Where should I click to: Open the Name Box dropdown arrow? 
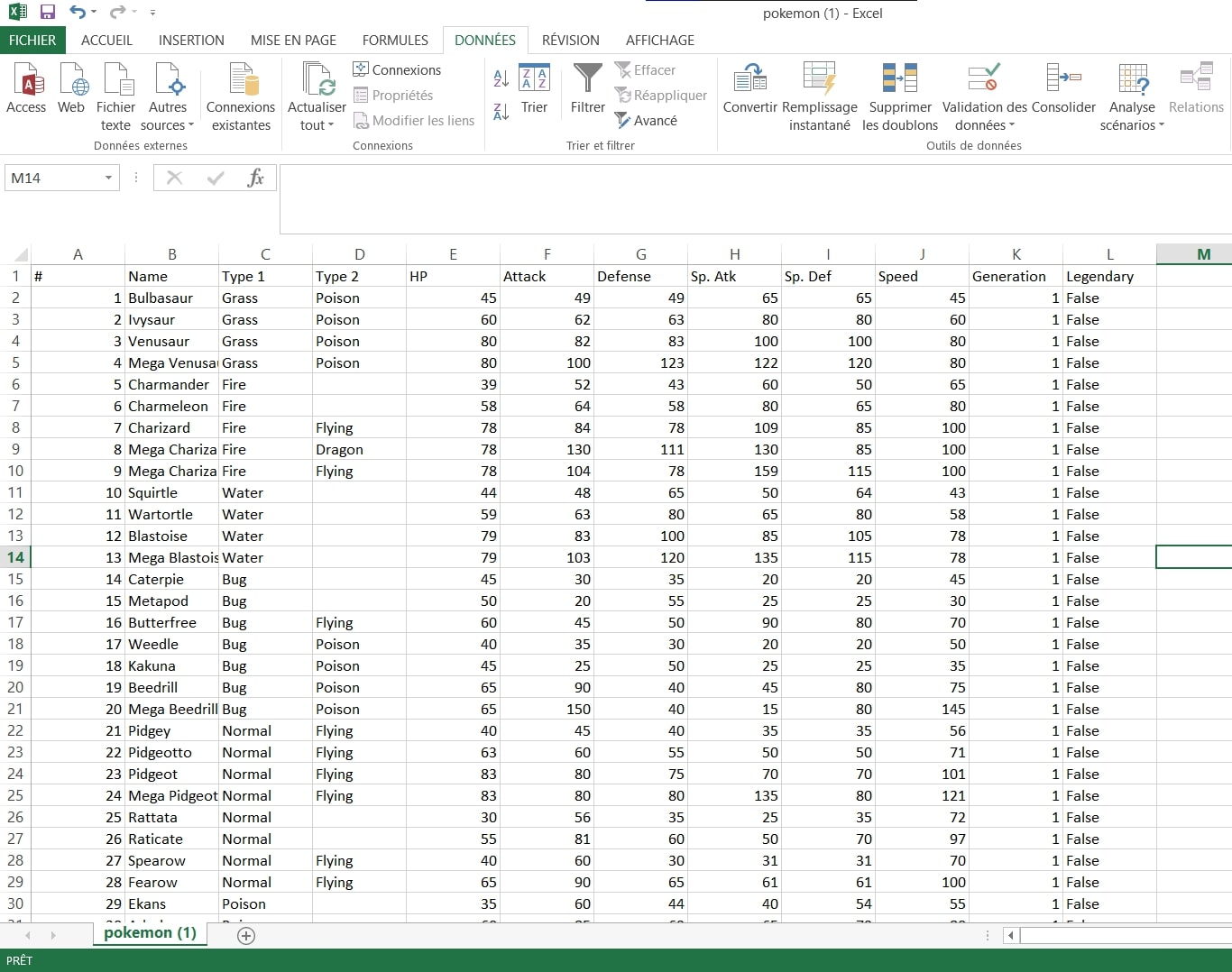coord(108,178)
